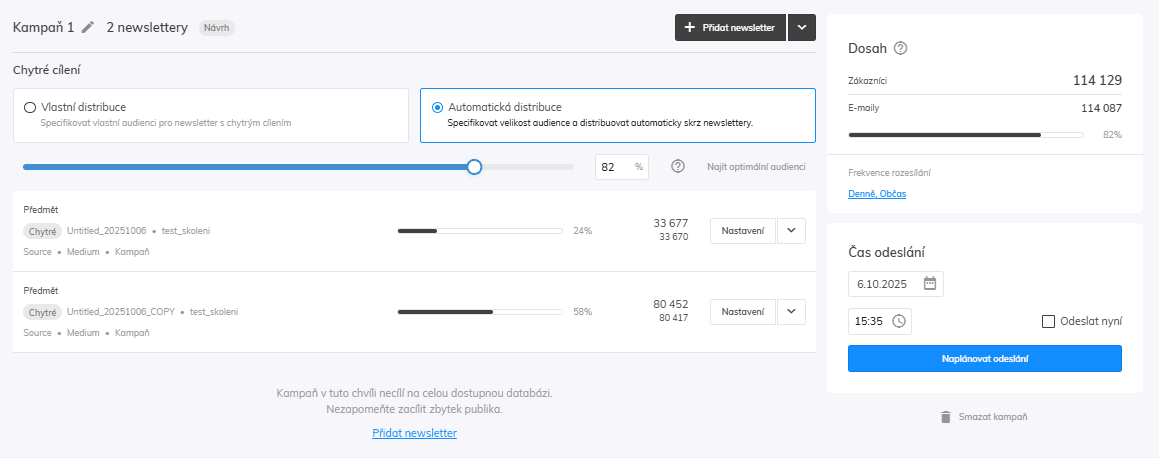
Task: Open Nastavení for Untitled_20251006 newsletter
Action: point(742,231)
